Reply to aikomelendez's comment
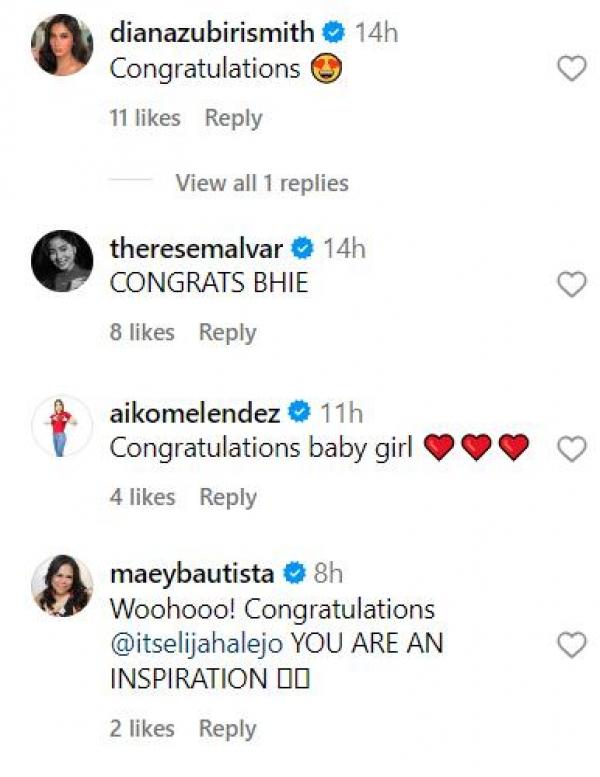This screenshot has width=600, height=777. (x=227, y=497)
